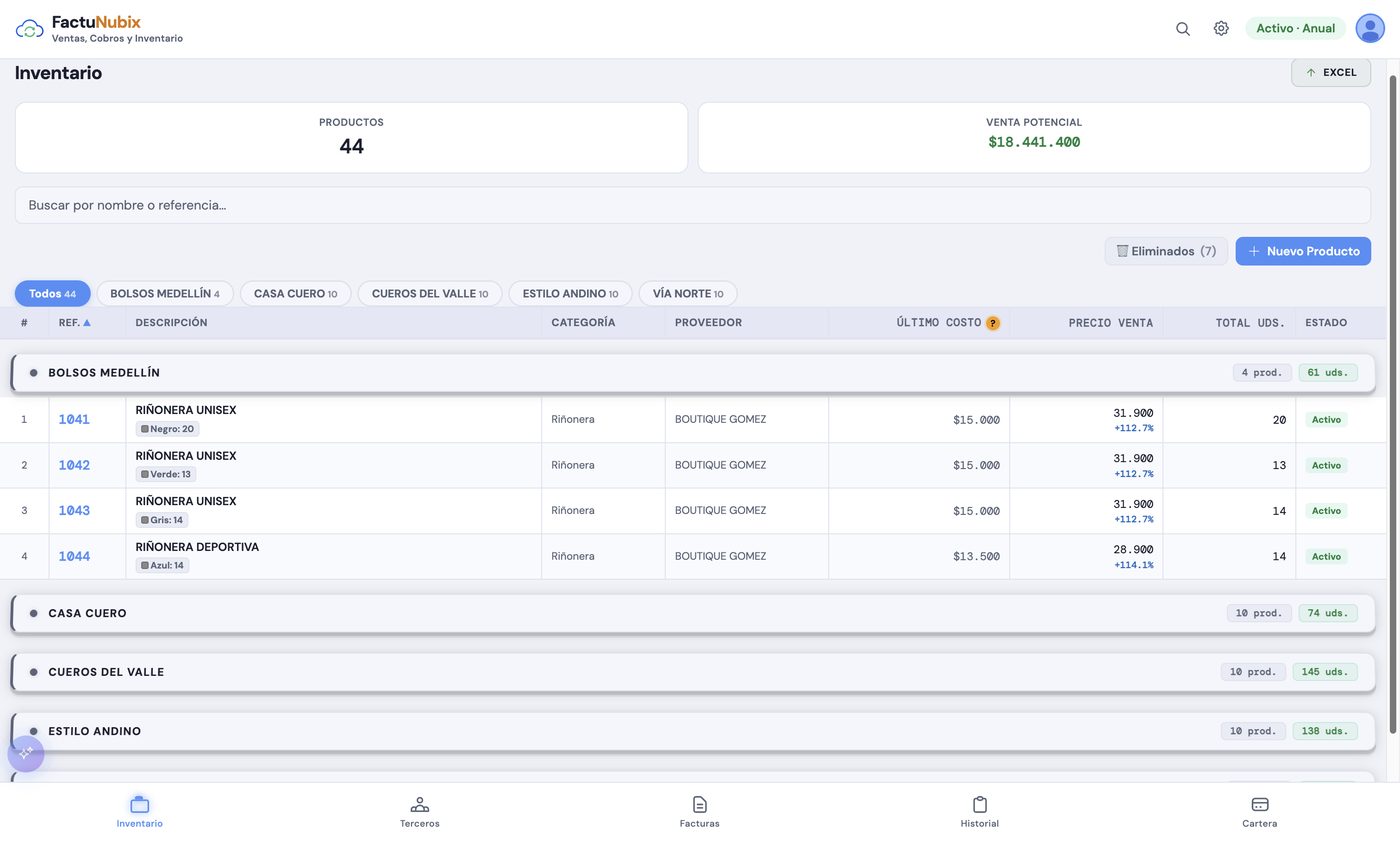The image size is (1400, 841).
Task: Go to Facturas in bottom navigation
Action: point(700,812)
